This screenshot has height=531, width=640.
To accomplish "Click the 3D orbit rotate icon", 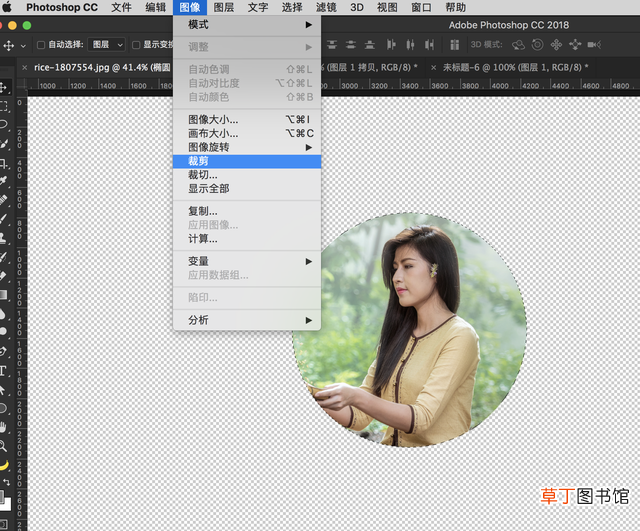I will (518, 44).
